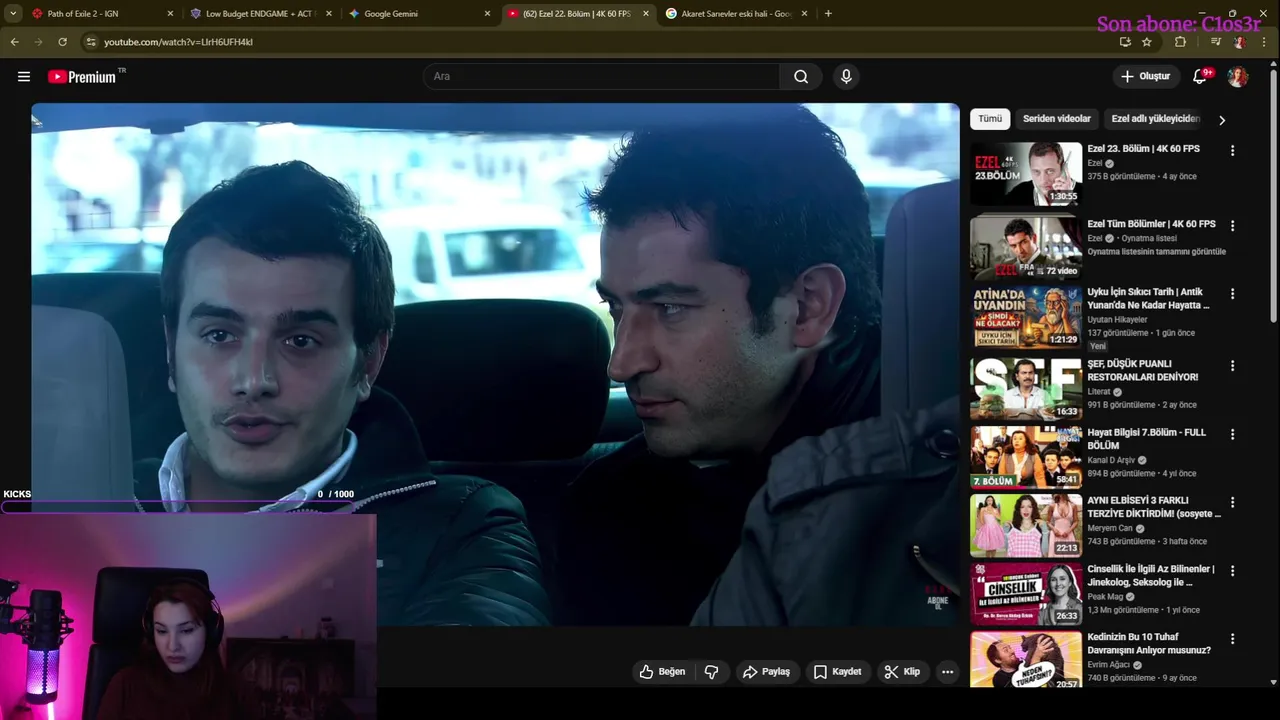Go to YouTube Premium home logo
The height and width of the screenshot is (720, 1280).
82,77
